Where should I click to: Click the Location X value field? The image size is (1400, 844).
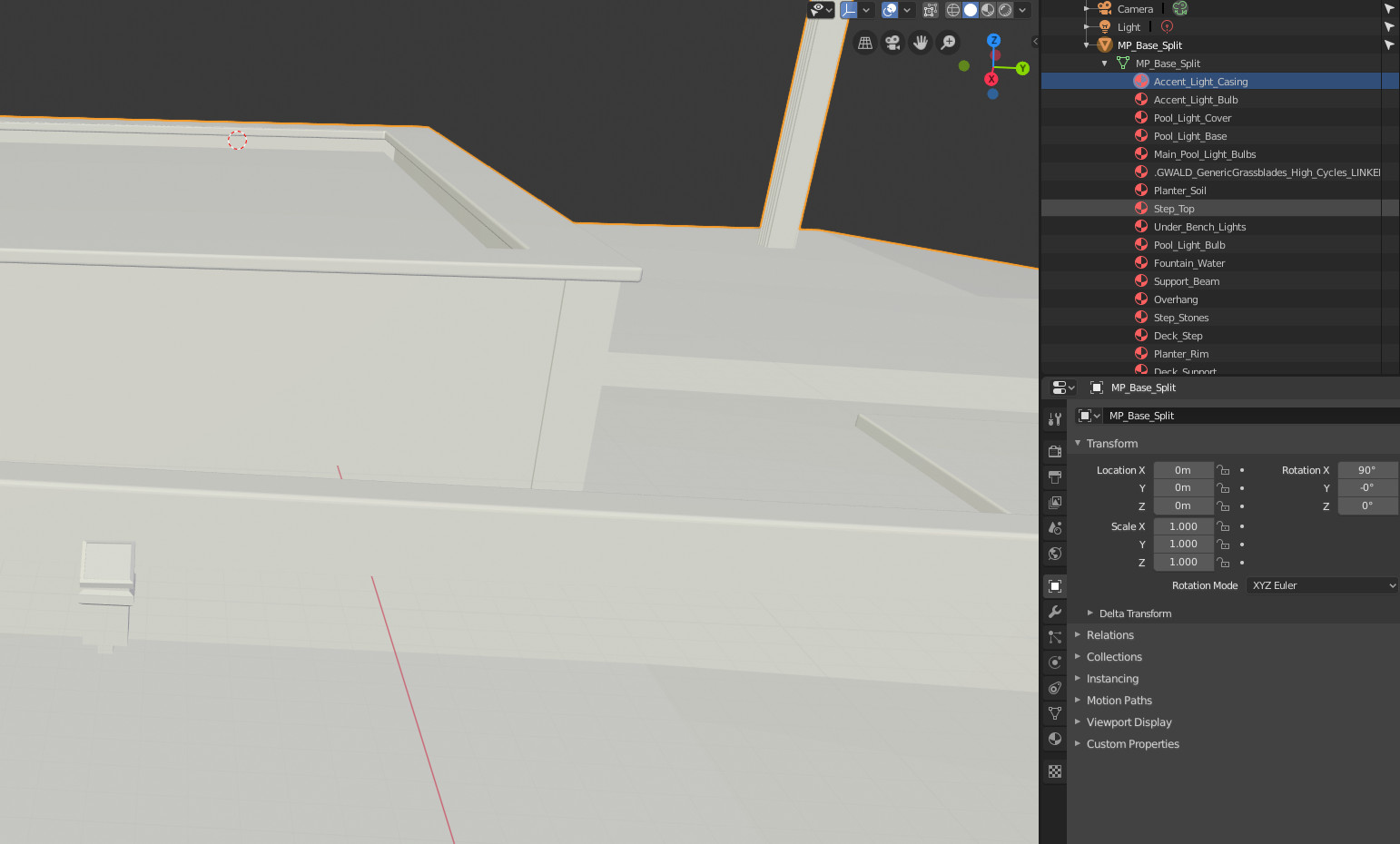(1183, 470)
